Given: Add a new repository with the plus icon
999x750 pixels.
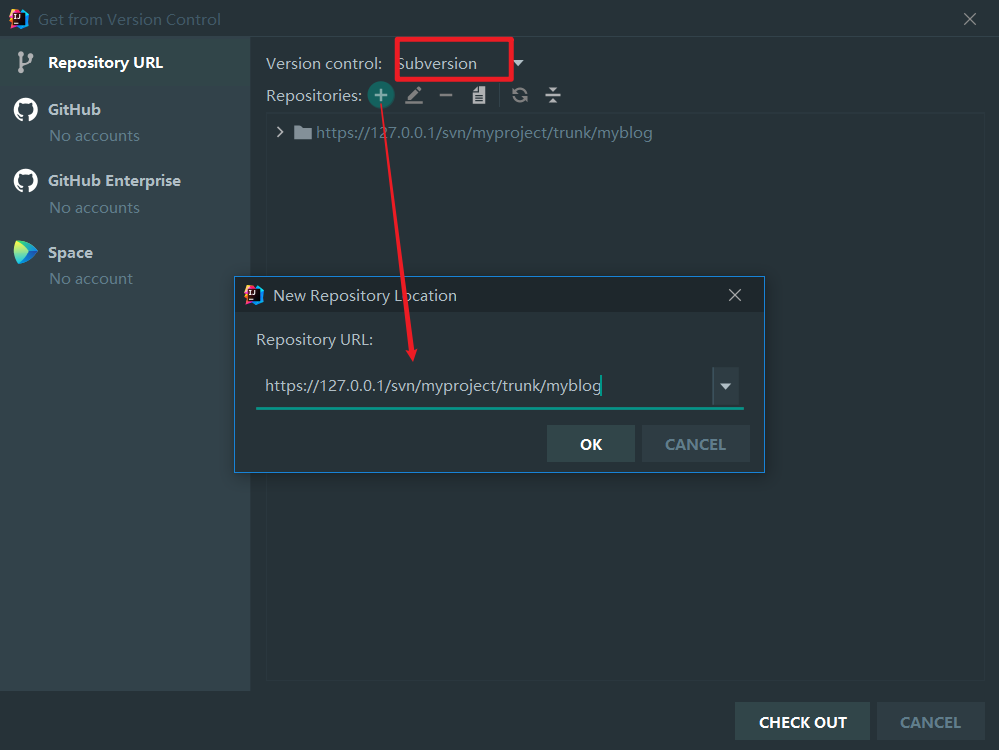Looking at the screenshot, I should pyautogui.click(x=381, y=96).
